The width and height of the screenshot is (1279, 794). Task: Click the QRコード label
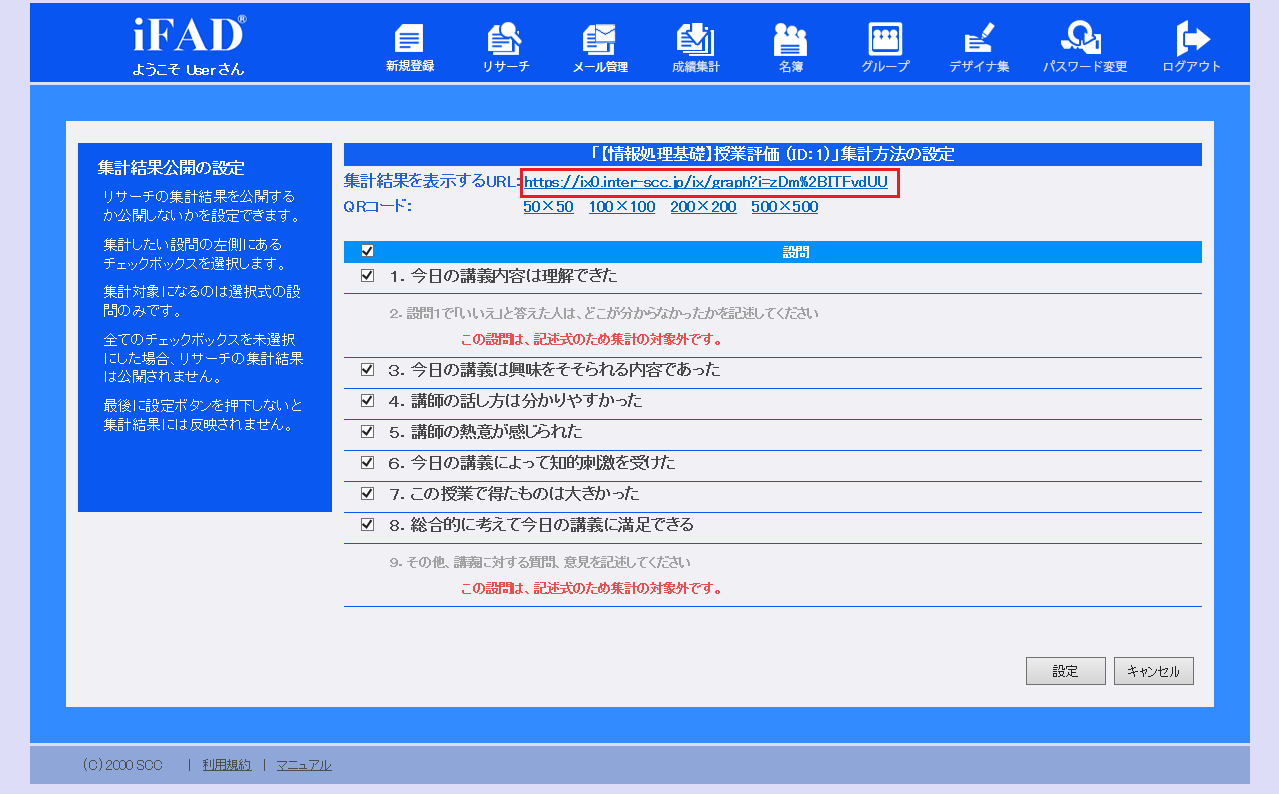378,207
